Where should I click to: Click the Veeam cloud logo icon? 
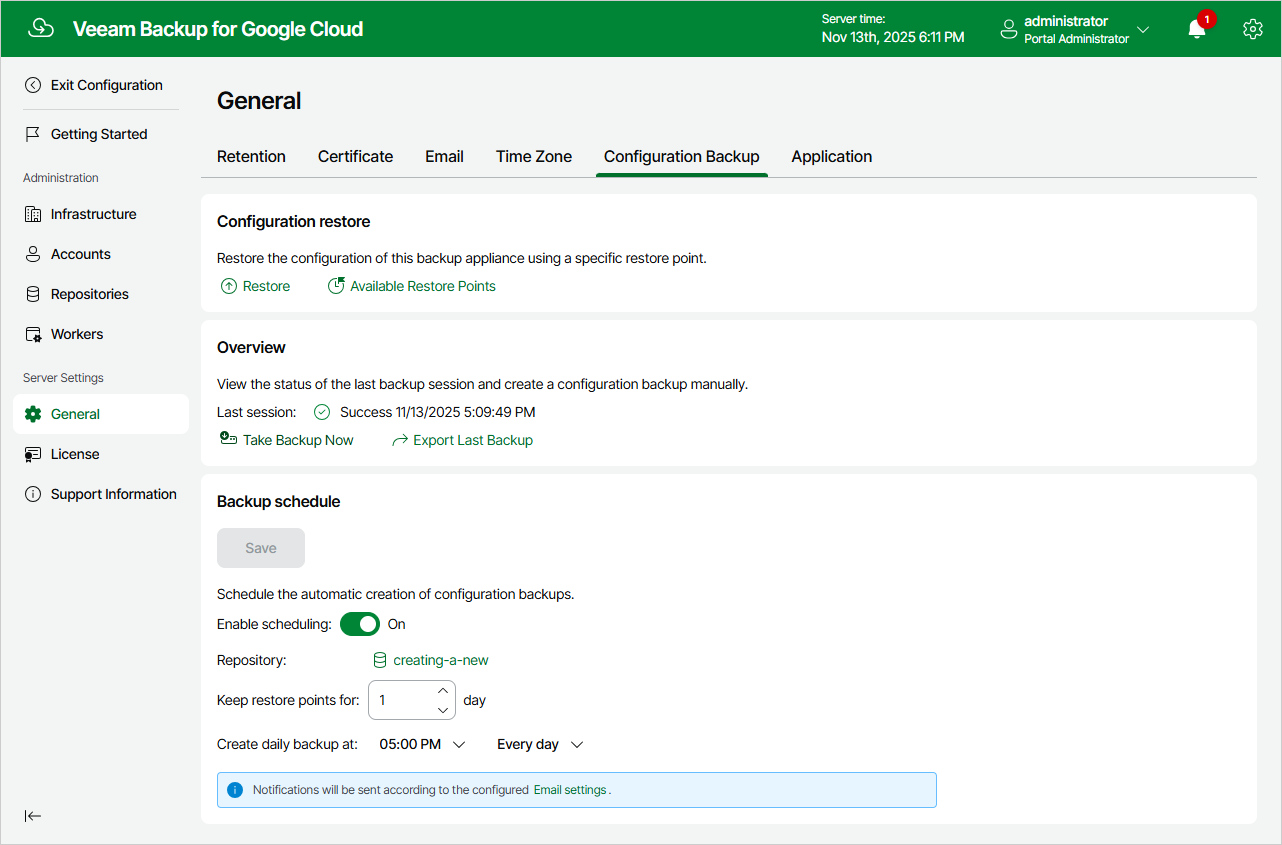click(x=41, y=28)
